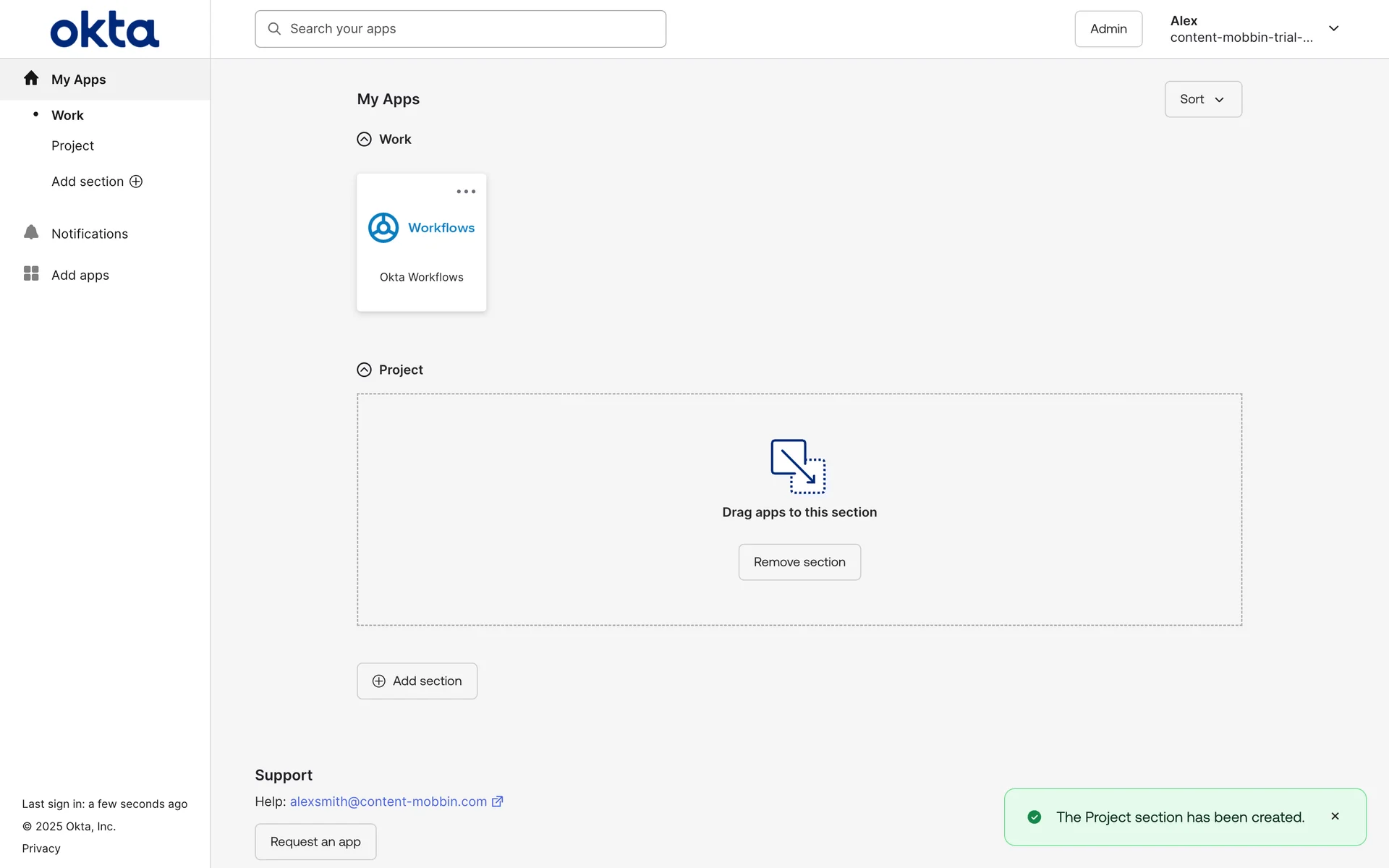Select Work in the sidebar
The image size is (1389, 868).
point(67,116)
